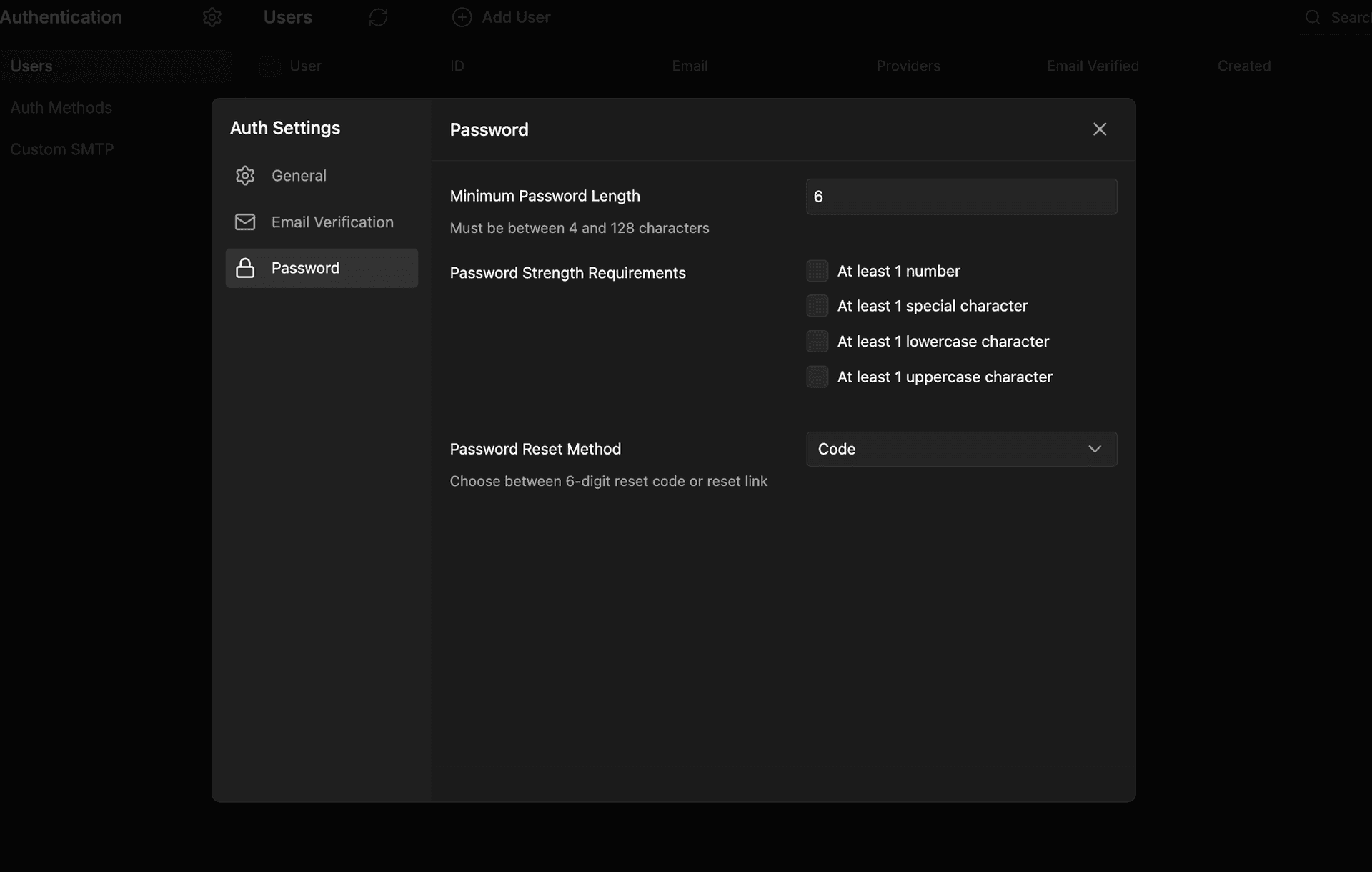Viewport: 1372px width, 872px height.
Task: Click the Providers column header
Action: [908, 66]
